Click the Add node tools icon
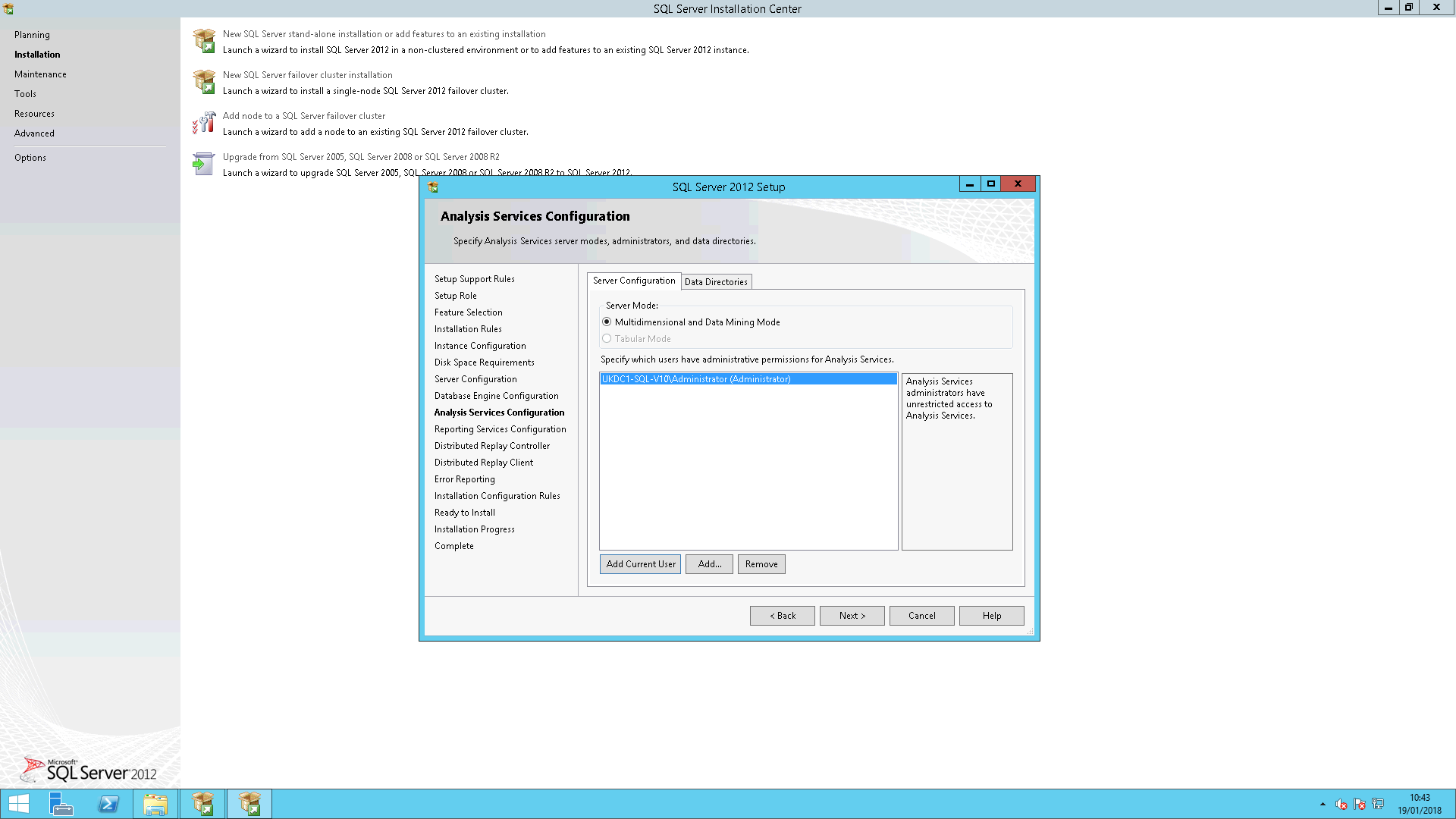 tap(204, 123)
